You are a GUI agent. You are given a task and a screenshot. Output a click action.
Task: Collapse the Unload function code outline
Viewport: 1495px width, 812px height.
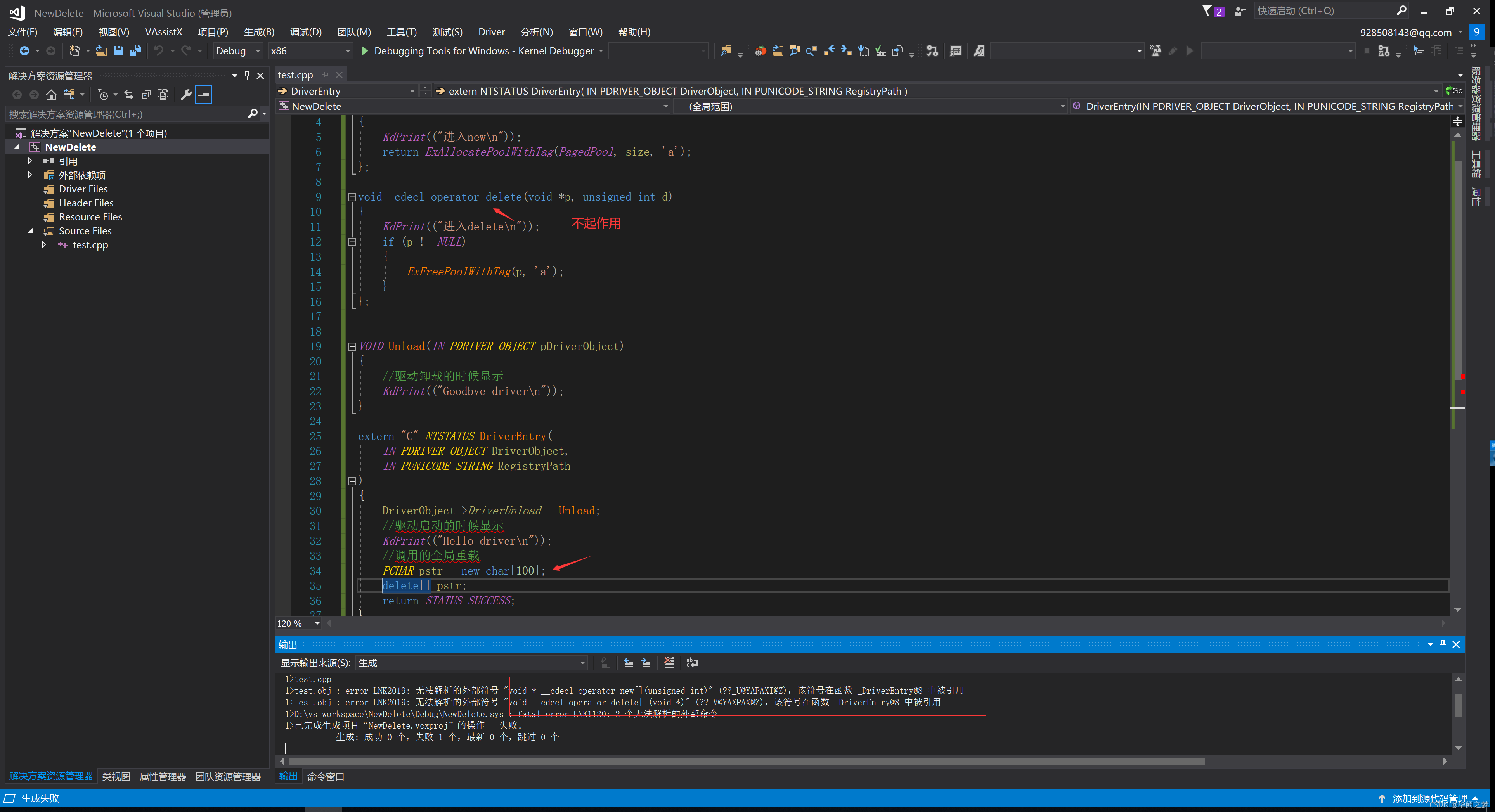point(352,346)
